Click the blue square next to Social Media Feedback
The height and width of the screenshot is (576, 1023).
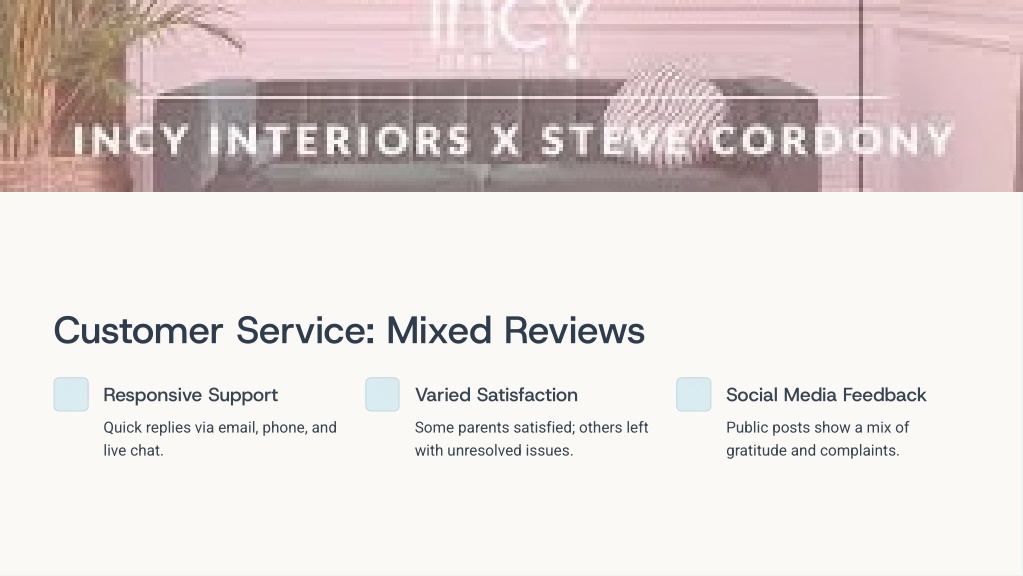point(694,394)
